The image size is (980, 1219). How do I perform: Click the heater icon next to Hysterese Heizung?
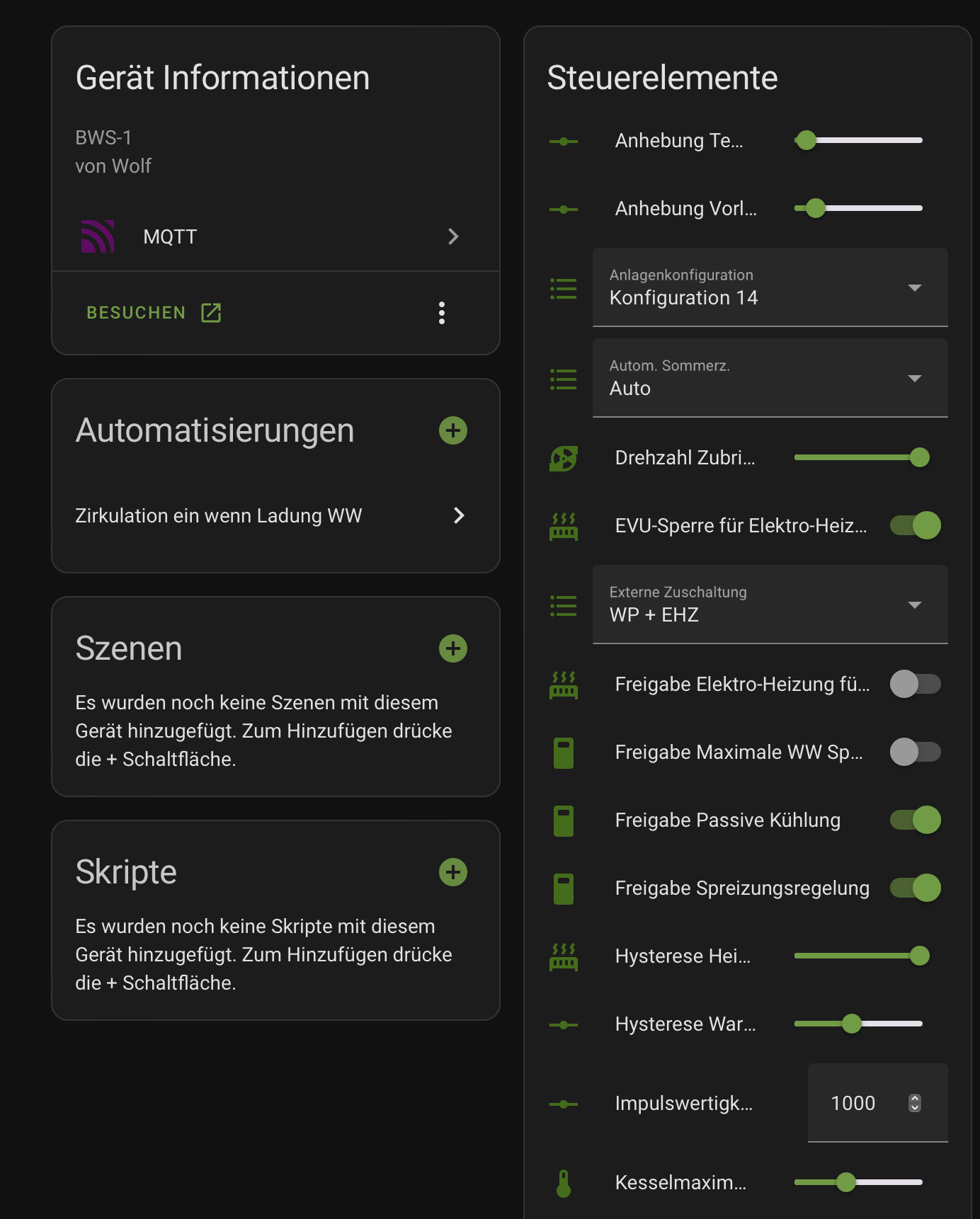click(564, 956)
